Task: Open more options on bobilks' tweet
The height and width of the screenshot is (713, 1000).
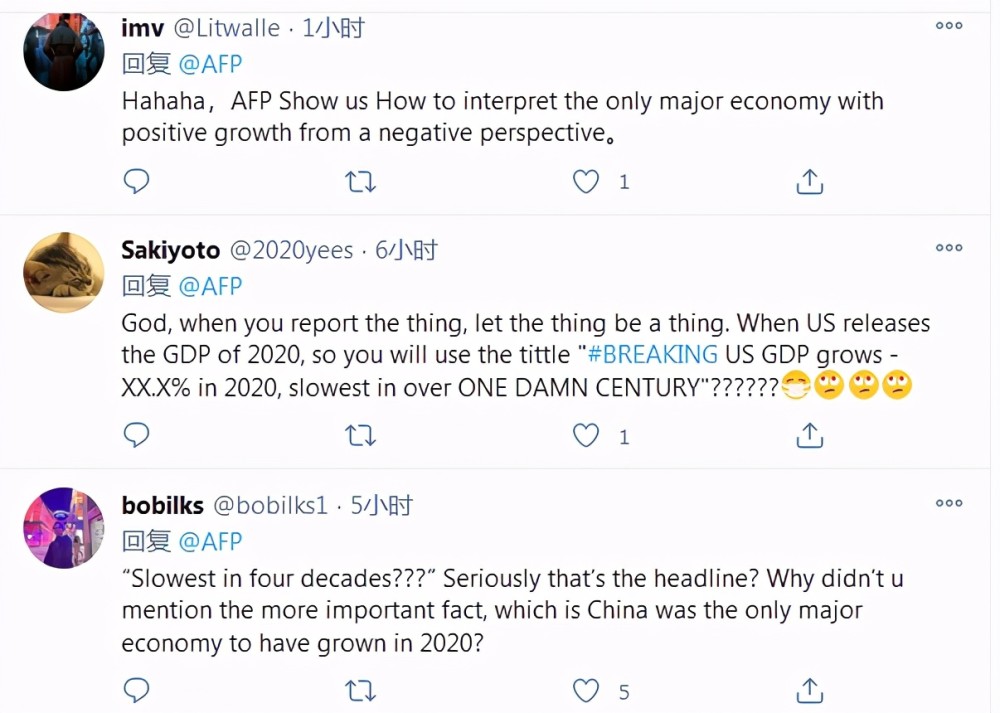Action: click(948, 503)
